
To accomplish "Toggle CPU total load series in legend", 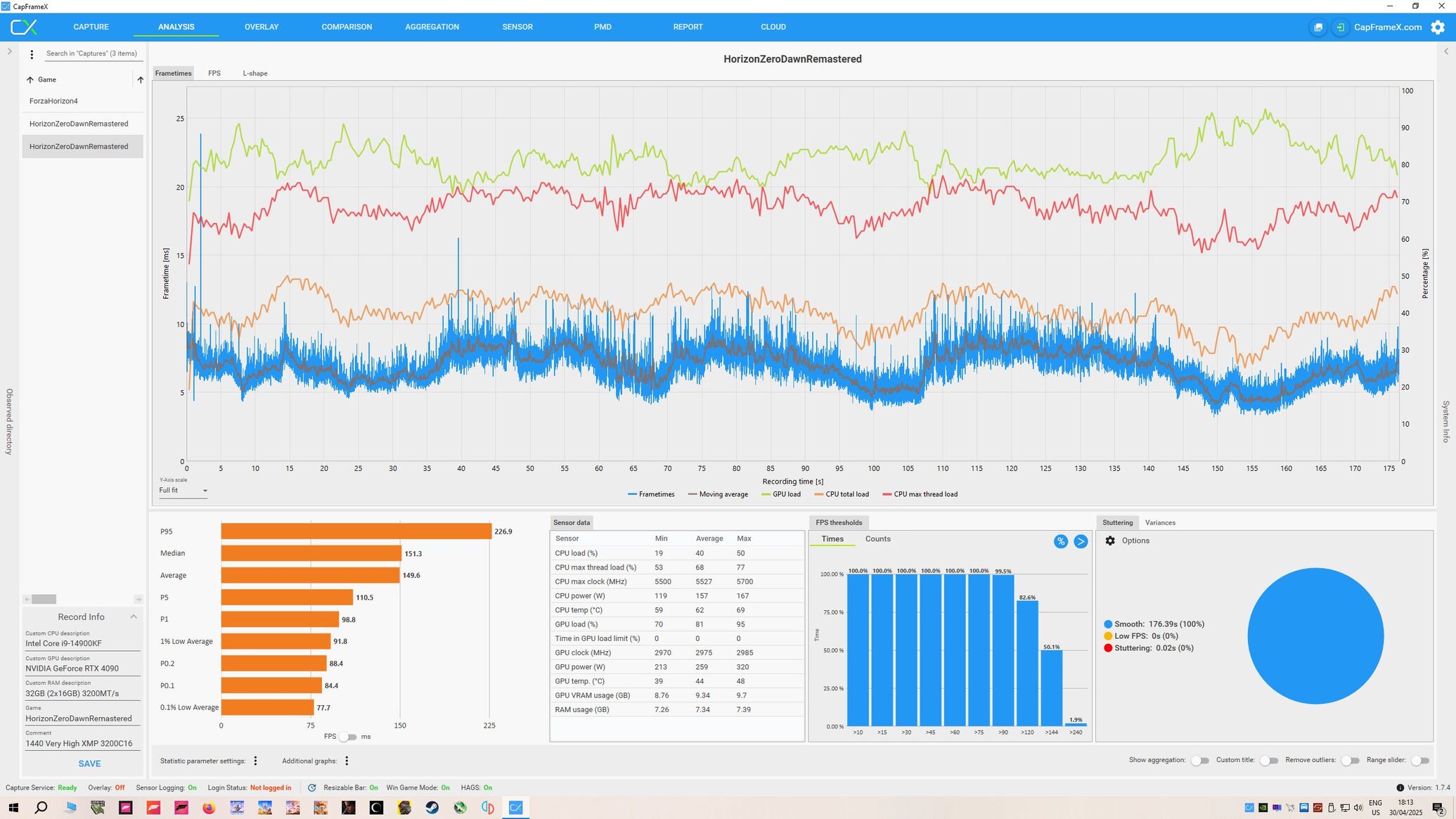I will (x=842, y=494).
